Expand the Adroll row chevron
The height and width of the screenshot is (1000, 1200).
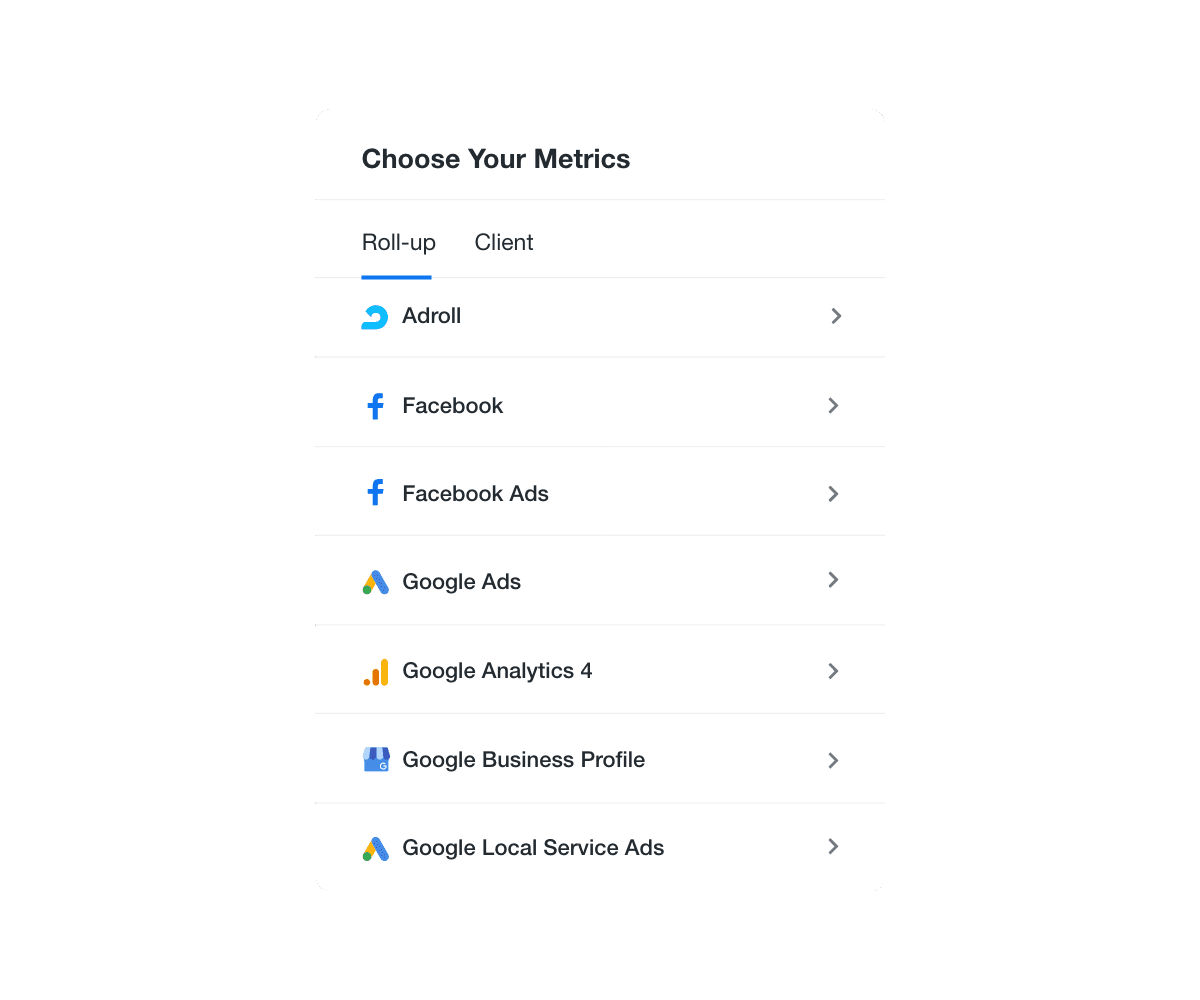836,316
